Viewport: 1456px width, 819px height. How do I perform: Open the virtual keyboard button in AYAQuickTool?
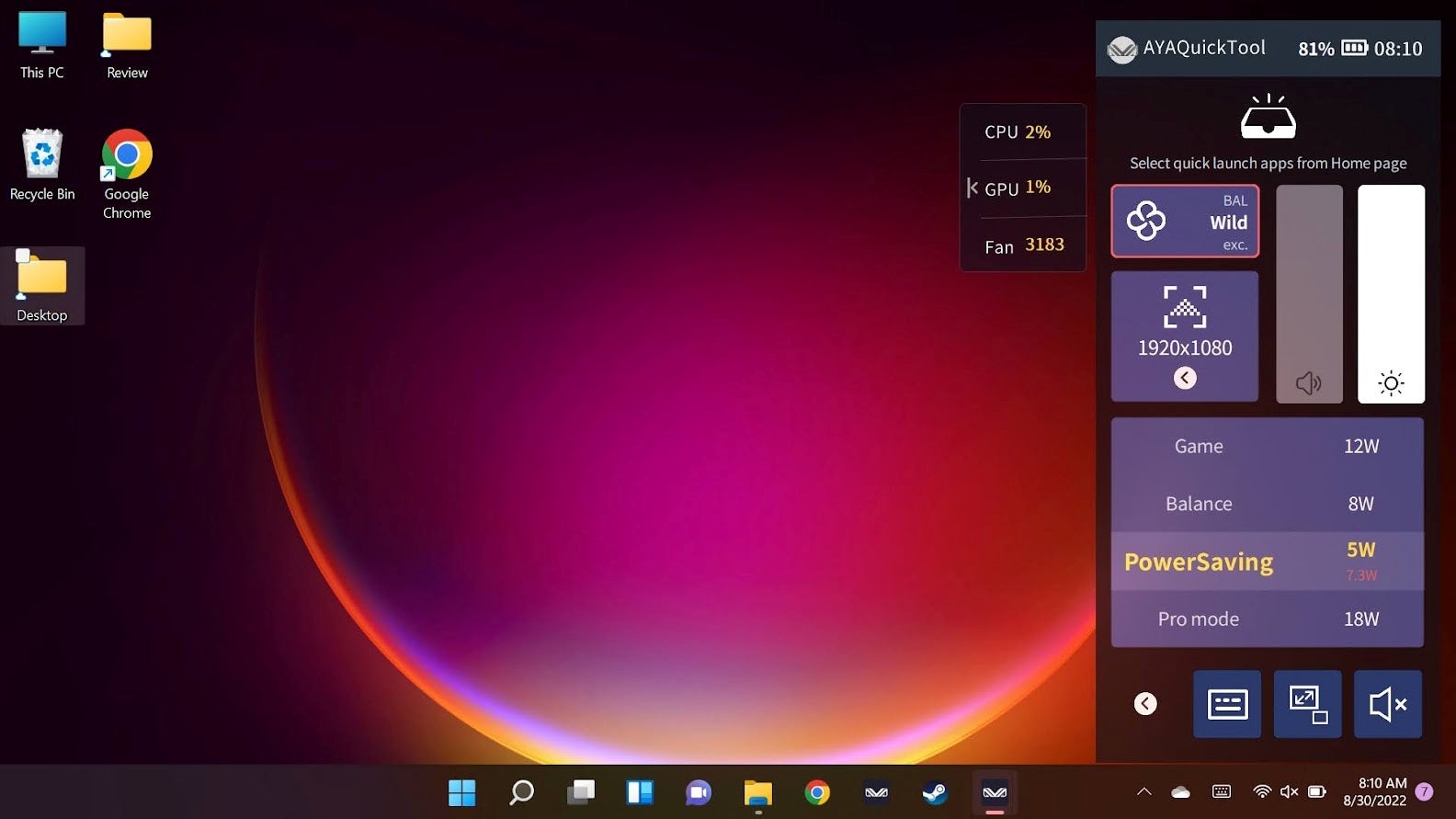[1226, 704]
